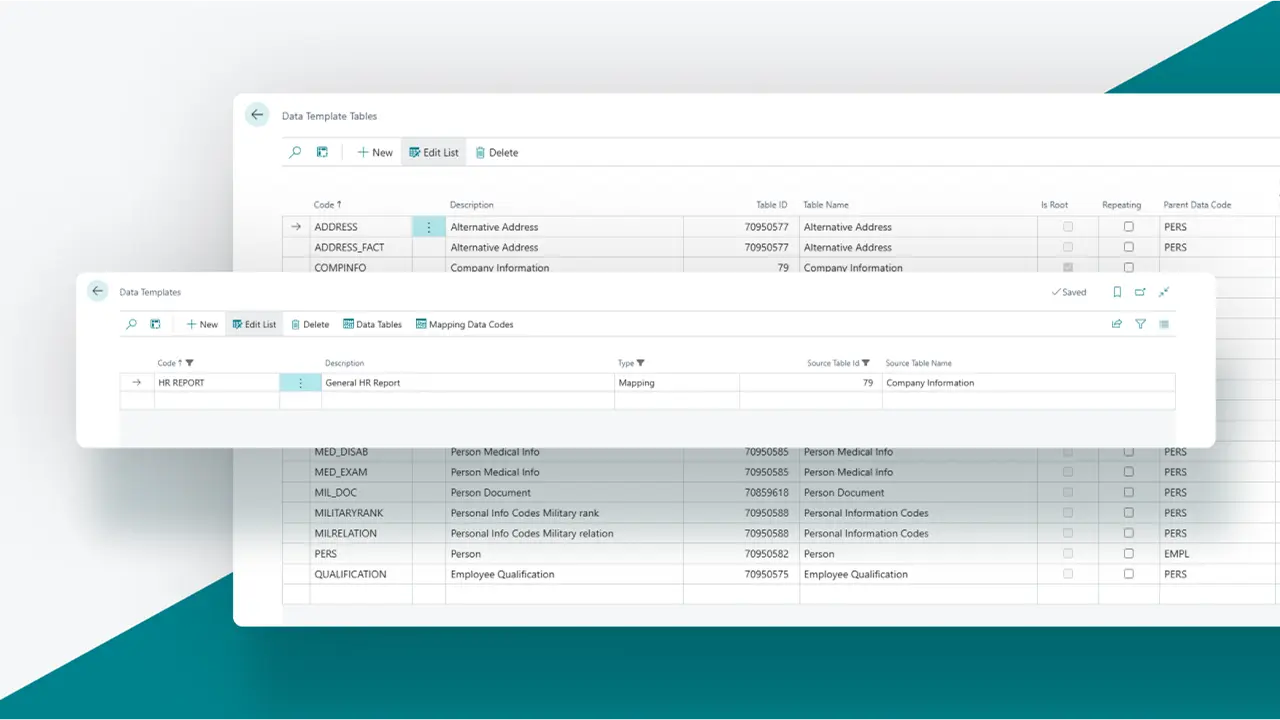The height and width of the screenshot is (720, 1280).
Task: Click New in the Data Template Tables toolbar
Action: click(x=374, y=152)
